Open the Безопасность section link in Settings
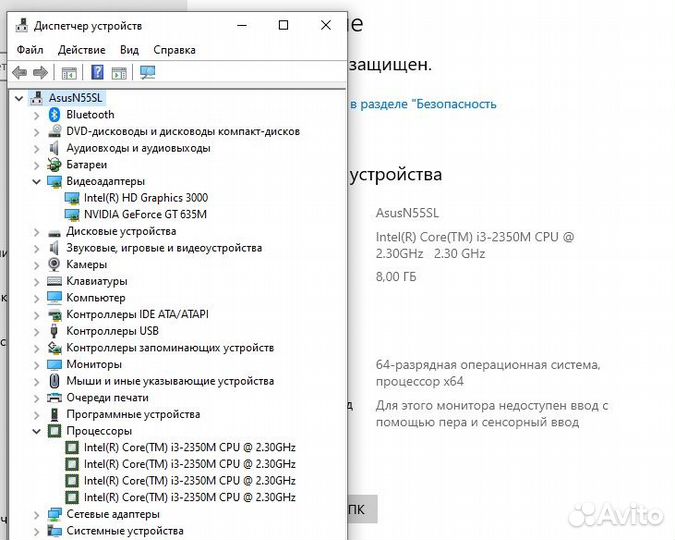This screenshot has width=675, height=540. tap(423, 104)
